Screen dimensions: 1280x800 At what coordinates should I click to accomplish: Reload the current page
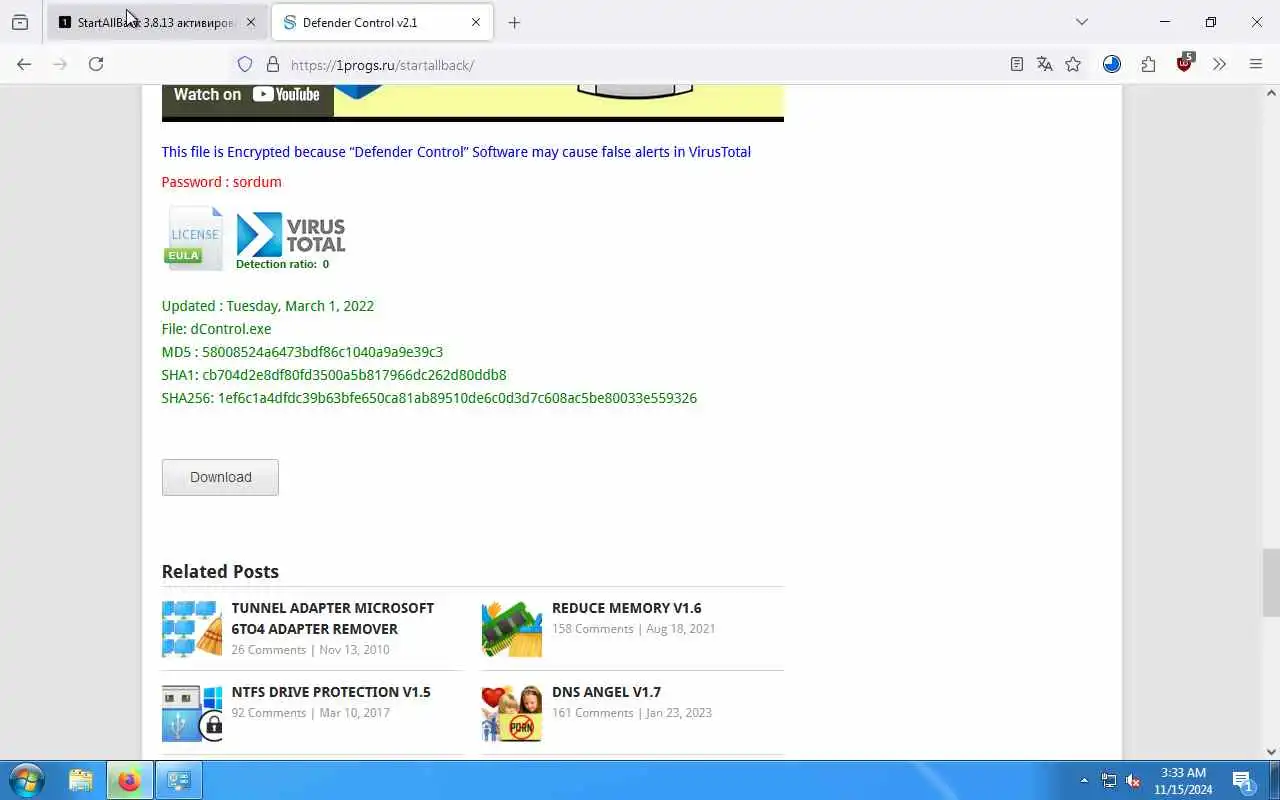[x=96, y=64]
